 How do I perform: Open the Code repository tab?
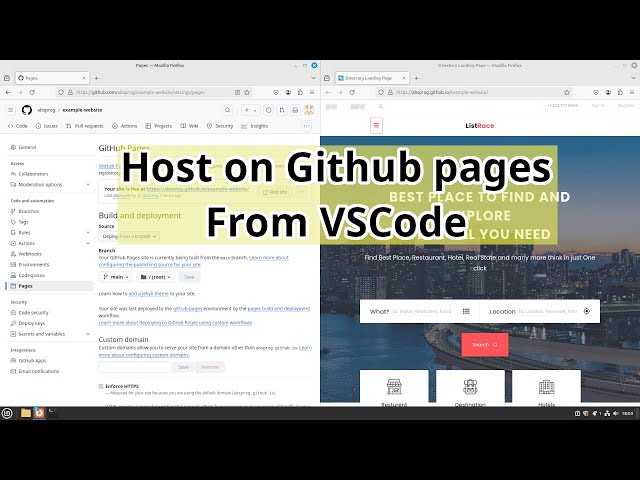pos(18,126)
